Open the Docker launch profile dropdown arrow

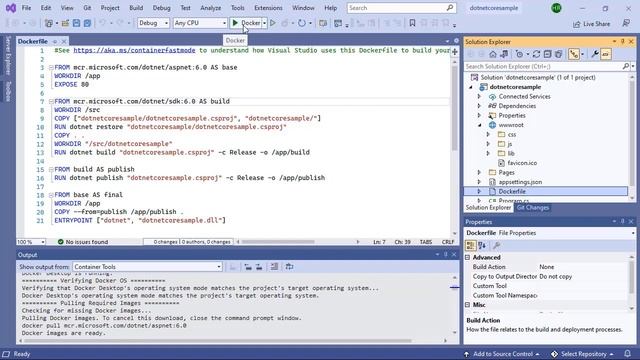pos(264,23)
